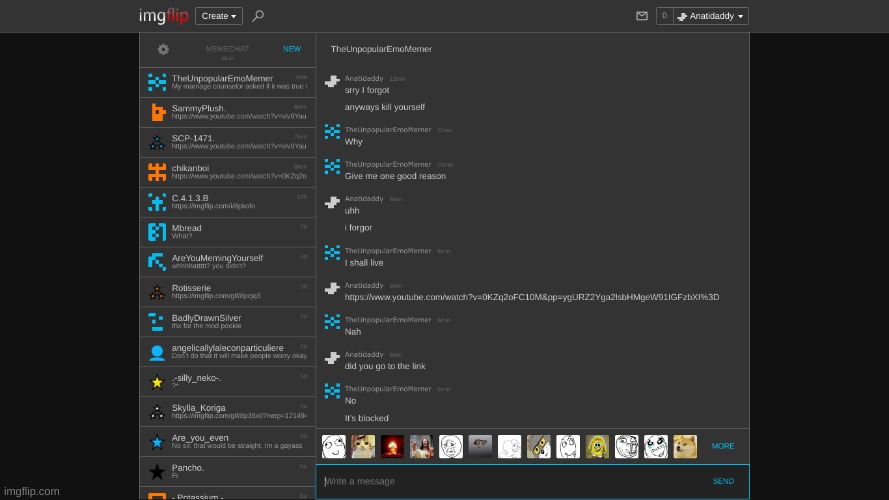Insert the nuclear explosion meme sticker
Viewport: 889px width, 500px height.
tap(392, 447)
